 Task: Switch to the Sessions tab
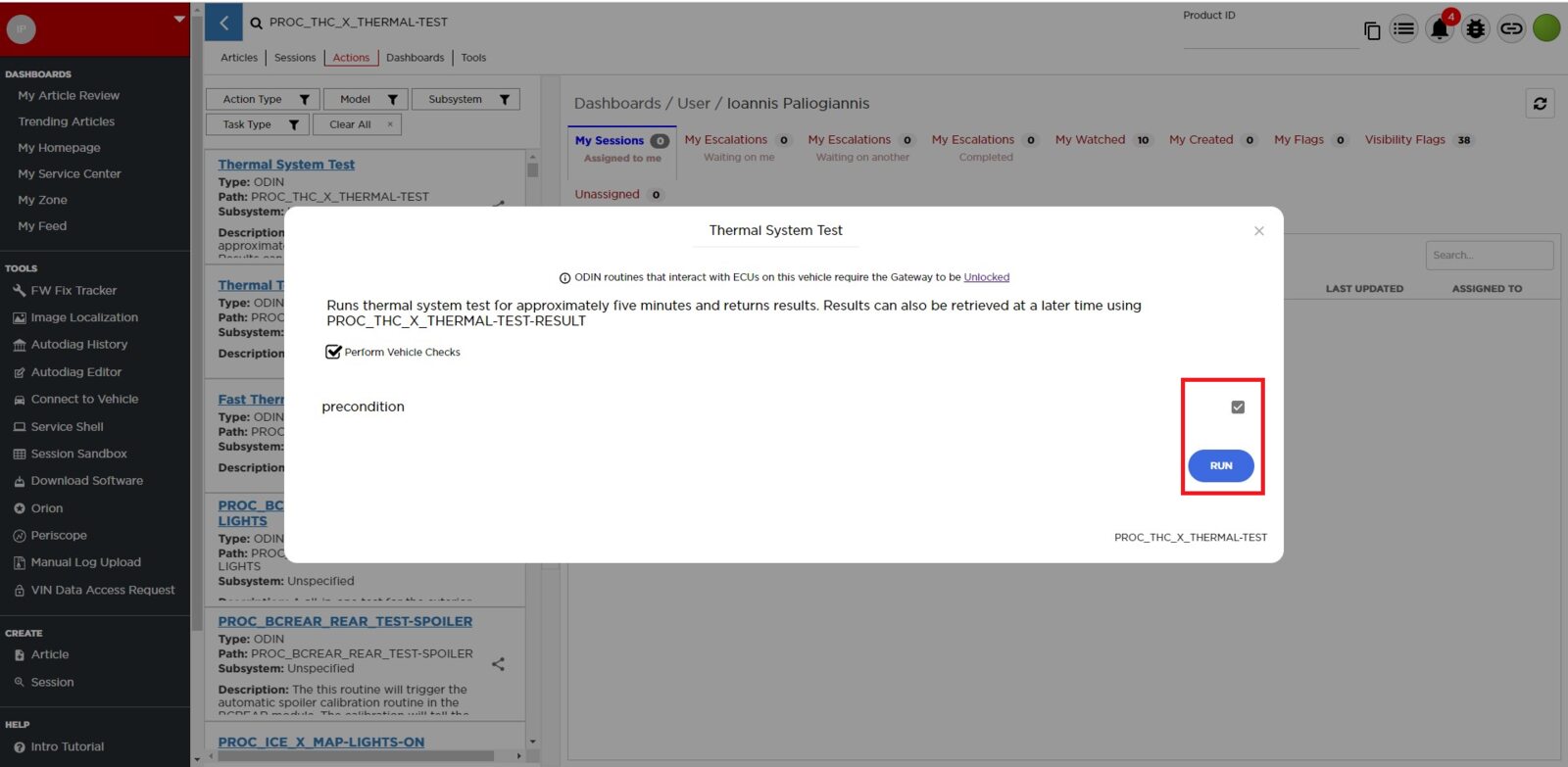[x=295, y=58]
